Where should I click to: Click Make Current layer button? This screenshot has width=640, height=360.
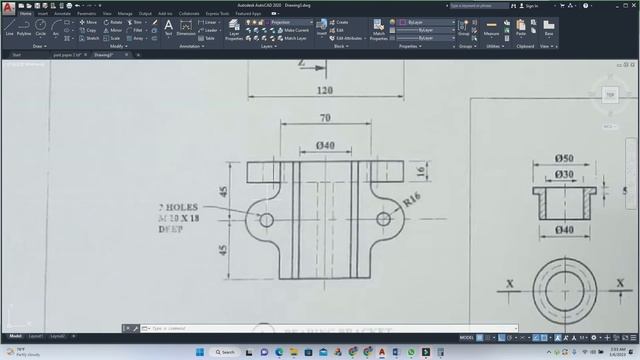[293, 30]
